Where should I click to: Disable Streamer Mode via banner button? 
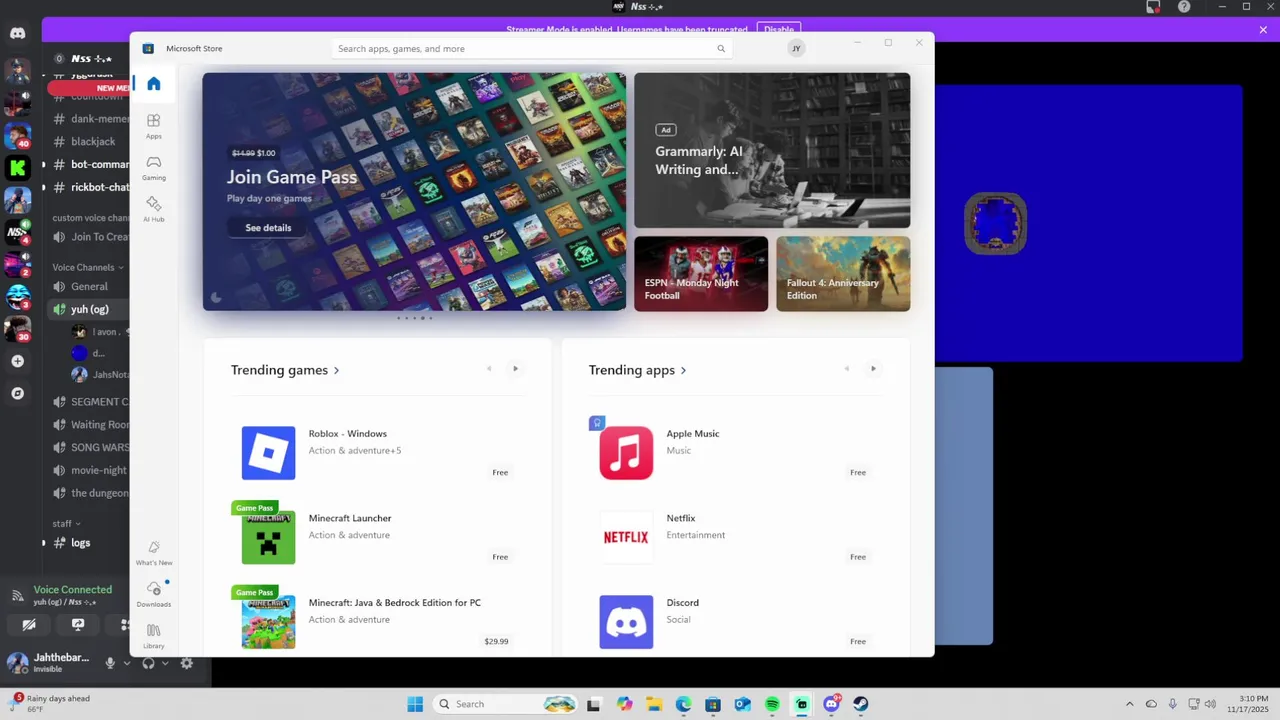click(779, 29)
